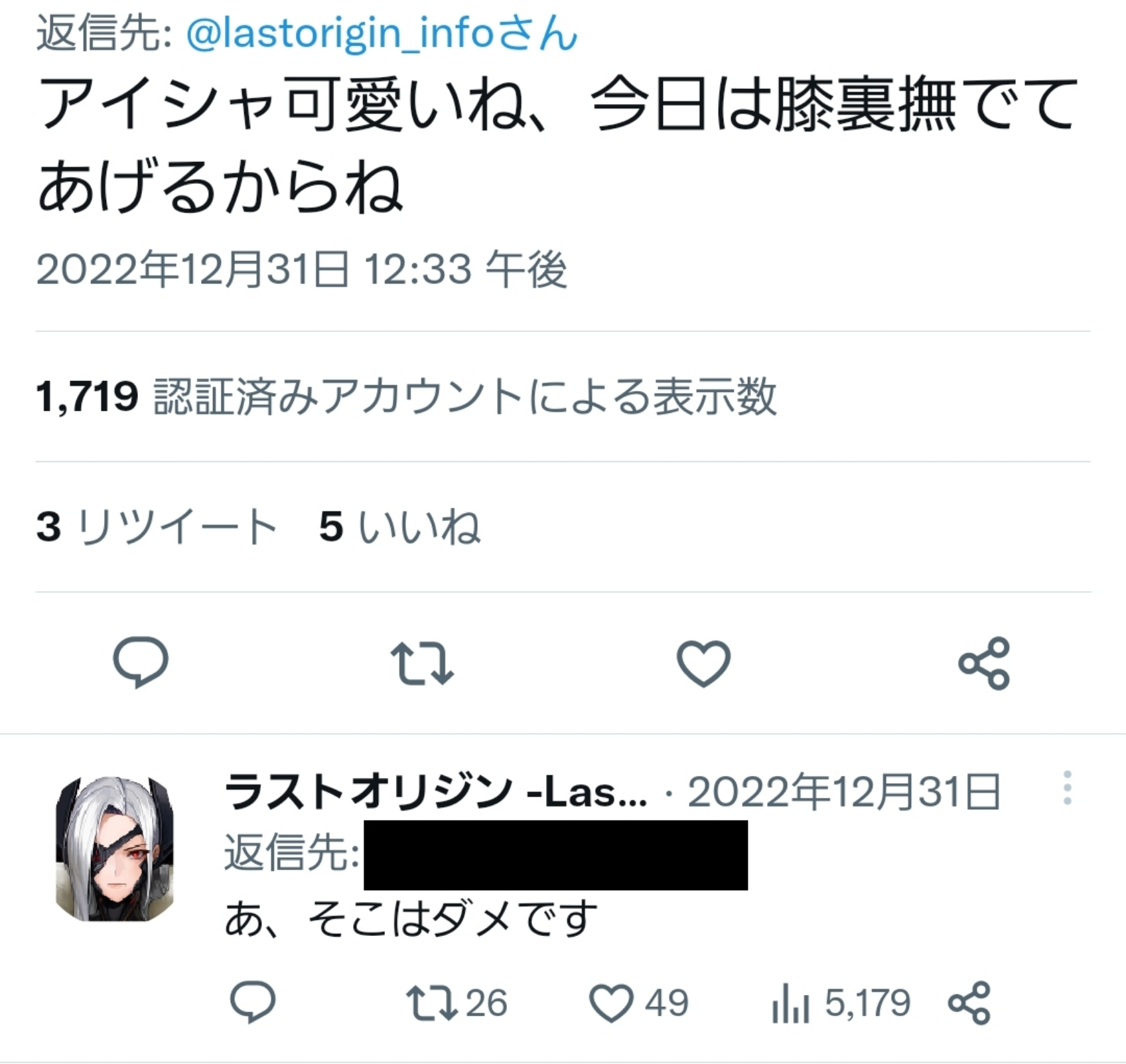This screenshot has width=1126, height=1064.
Task: Share the ラストオリジン reply tweet
Action: pyautogui.click(x=969, y=1002)
